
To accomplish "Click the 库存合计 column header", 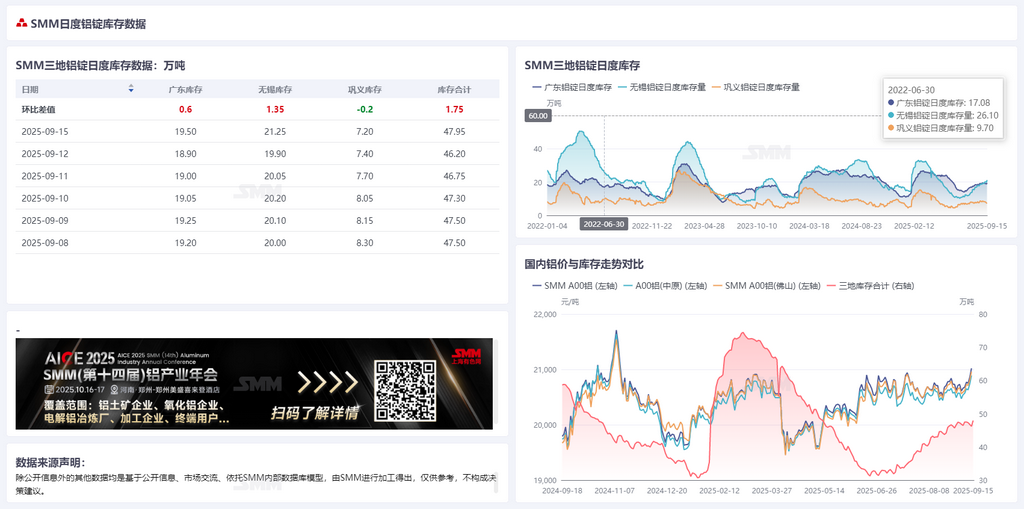I will tap(455, 90).
